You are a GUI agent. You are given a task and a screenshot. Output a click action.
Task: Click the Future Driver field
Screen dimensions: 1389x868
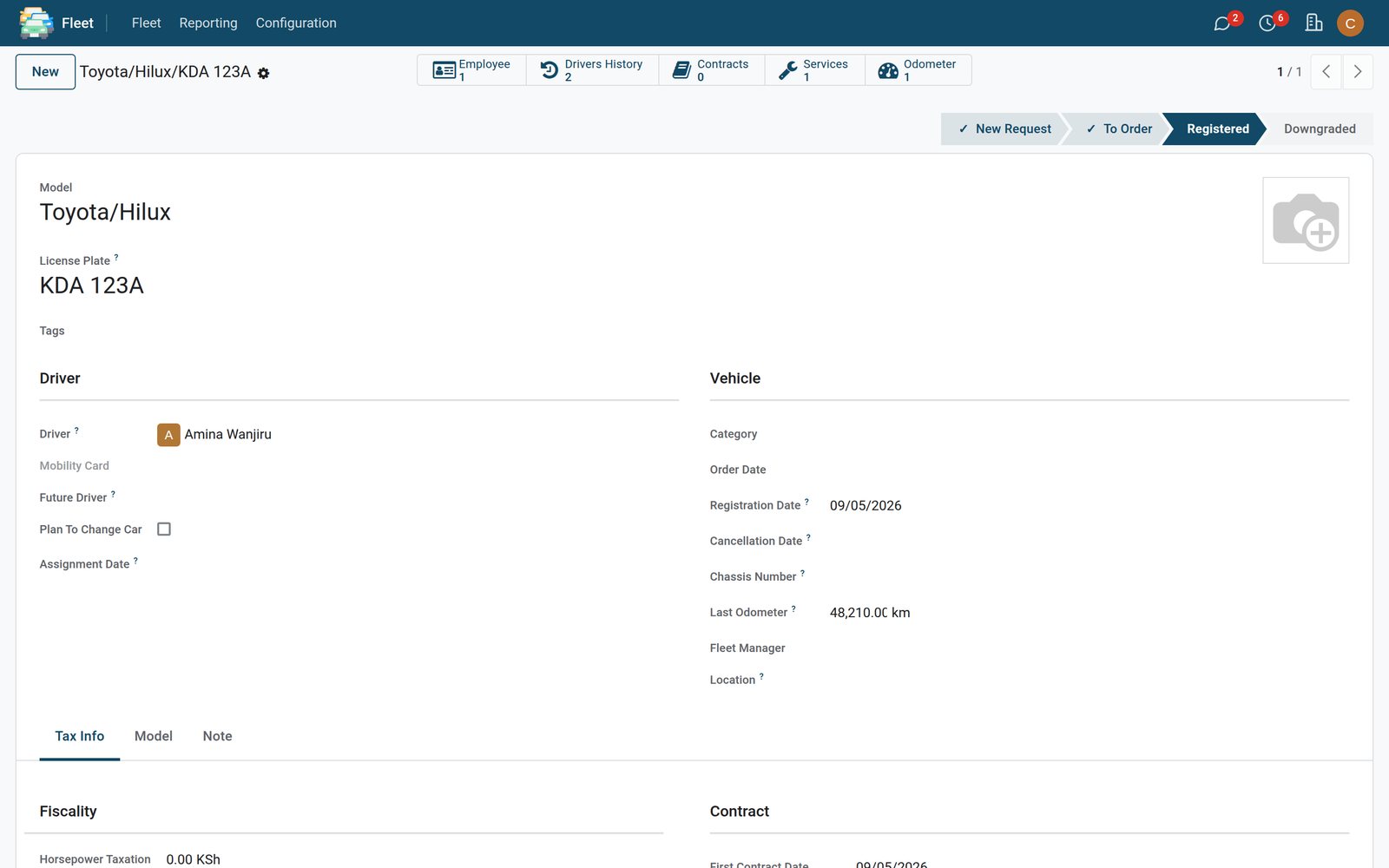tap(417, 497)
